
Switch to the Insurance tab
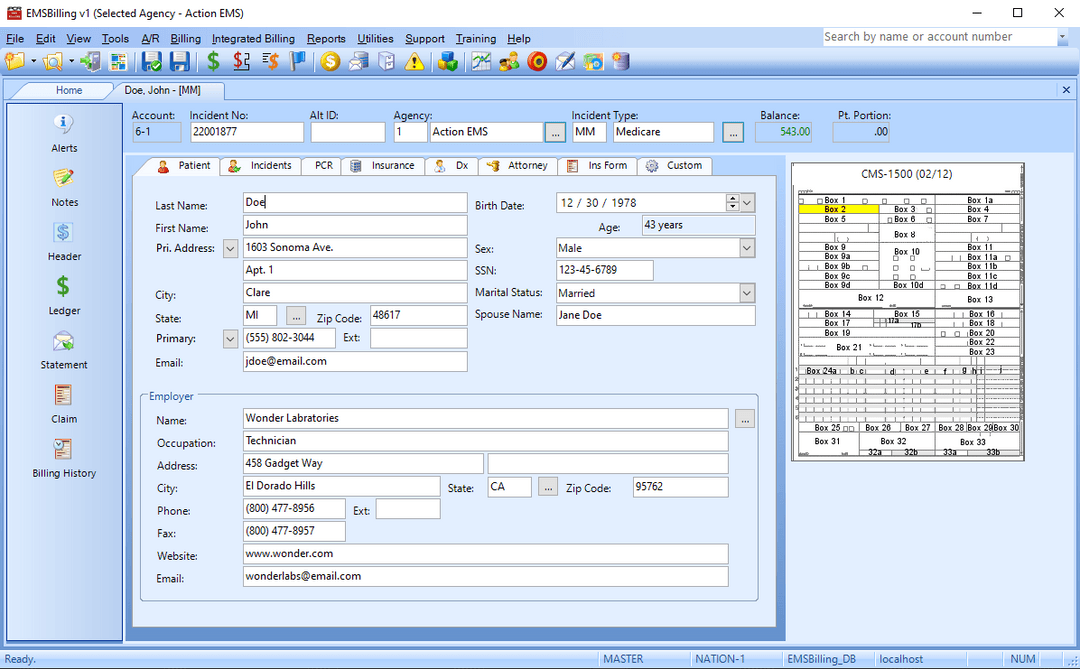click(384, 166)
